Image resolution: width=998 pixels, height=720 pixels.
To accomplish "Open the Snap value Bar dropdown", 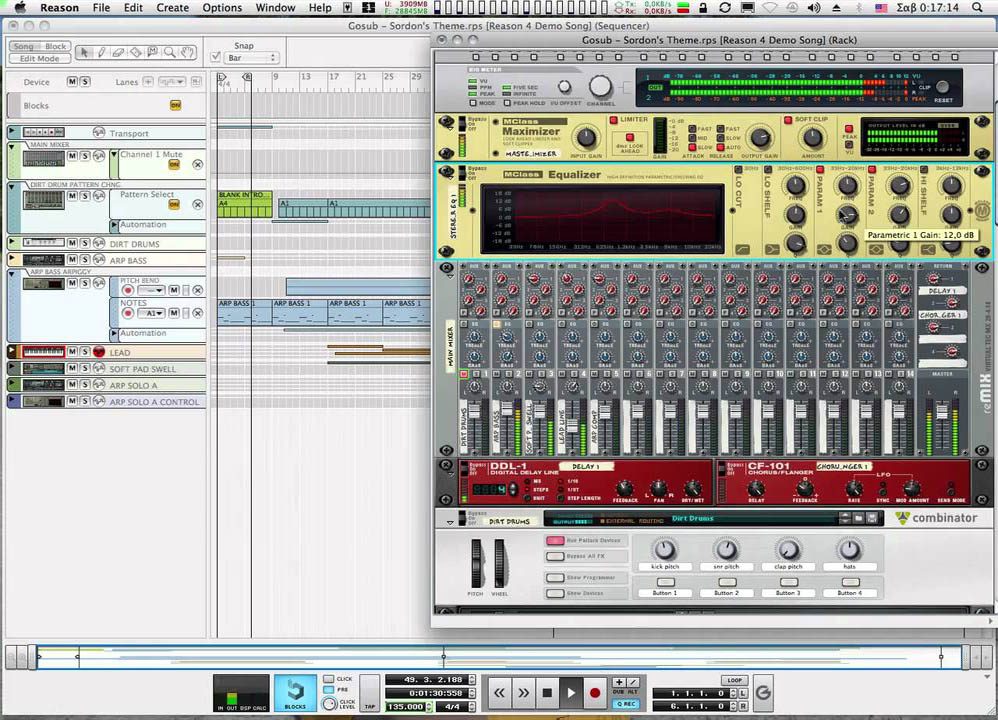I will (x=251, y=58).
